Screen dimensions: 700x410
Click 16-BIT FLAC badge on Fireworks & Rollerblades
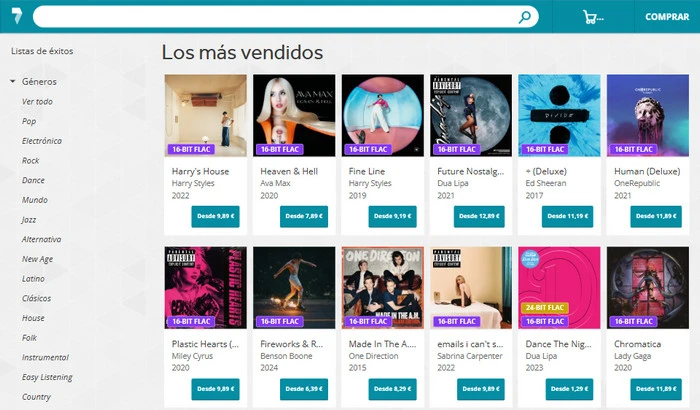click(x=279, y=321)
